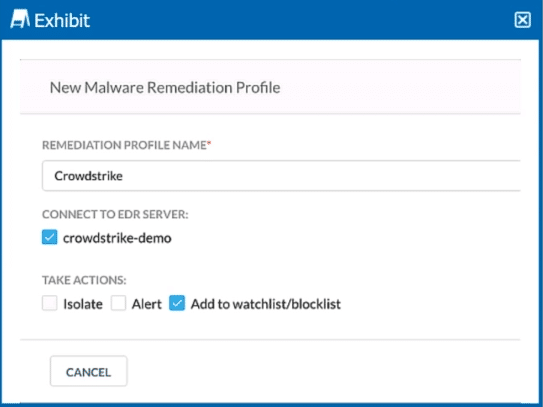Image resolution: width=543 pixels, height=407 pixels.
Task: Focus the Remediation Profile Name input field
Action: click(281, 176)
